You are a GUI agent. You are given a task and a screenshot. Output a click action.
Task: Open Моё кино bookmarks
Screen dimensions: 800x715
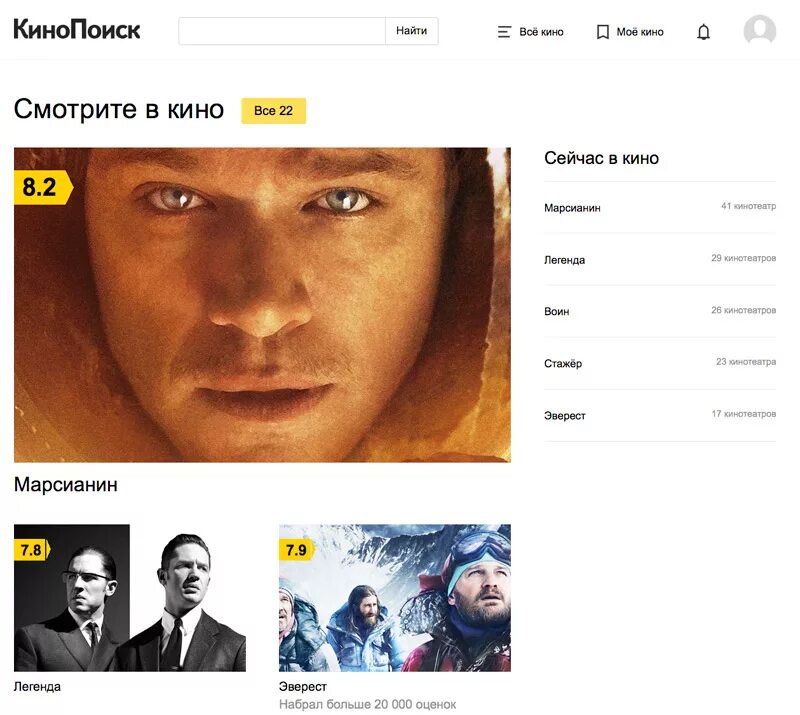point(630,32)
